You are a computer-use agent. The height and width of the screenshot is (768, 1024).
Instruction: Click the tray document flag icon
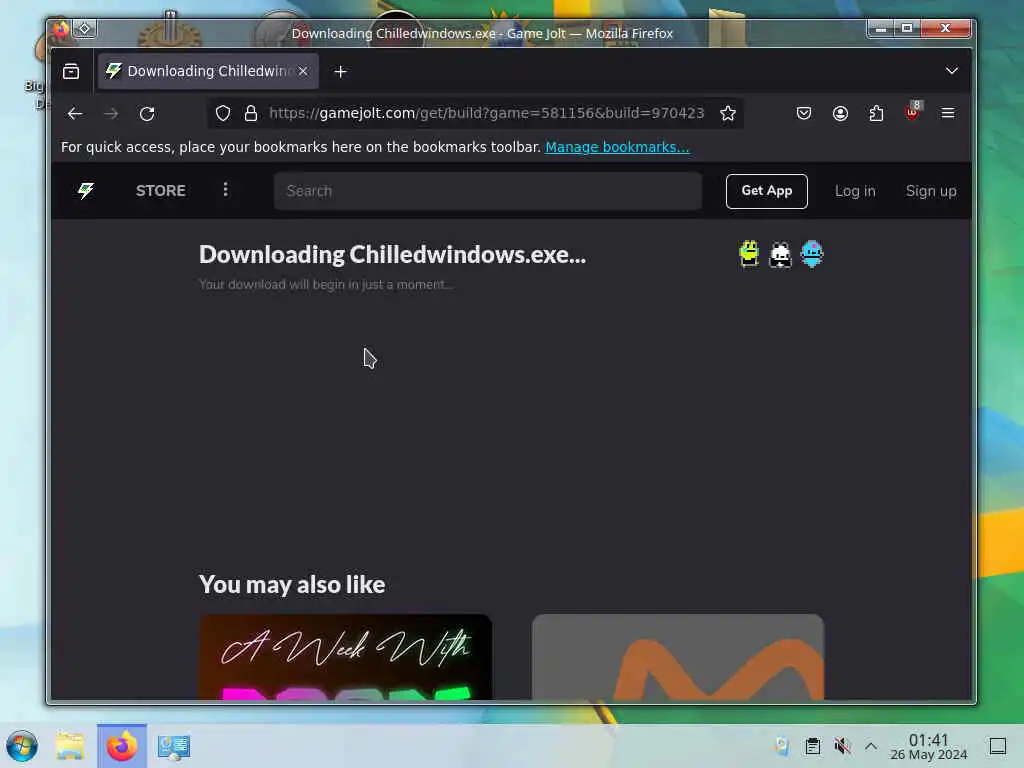782,746
